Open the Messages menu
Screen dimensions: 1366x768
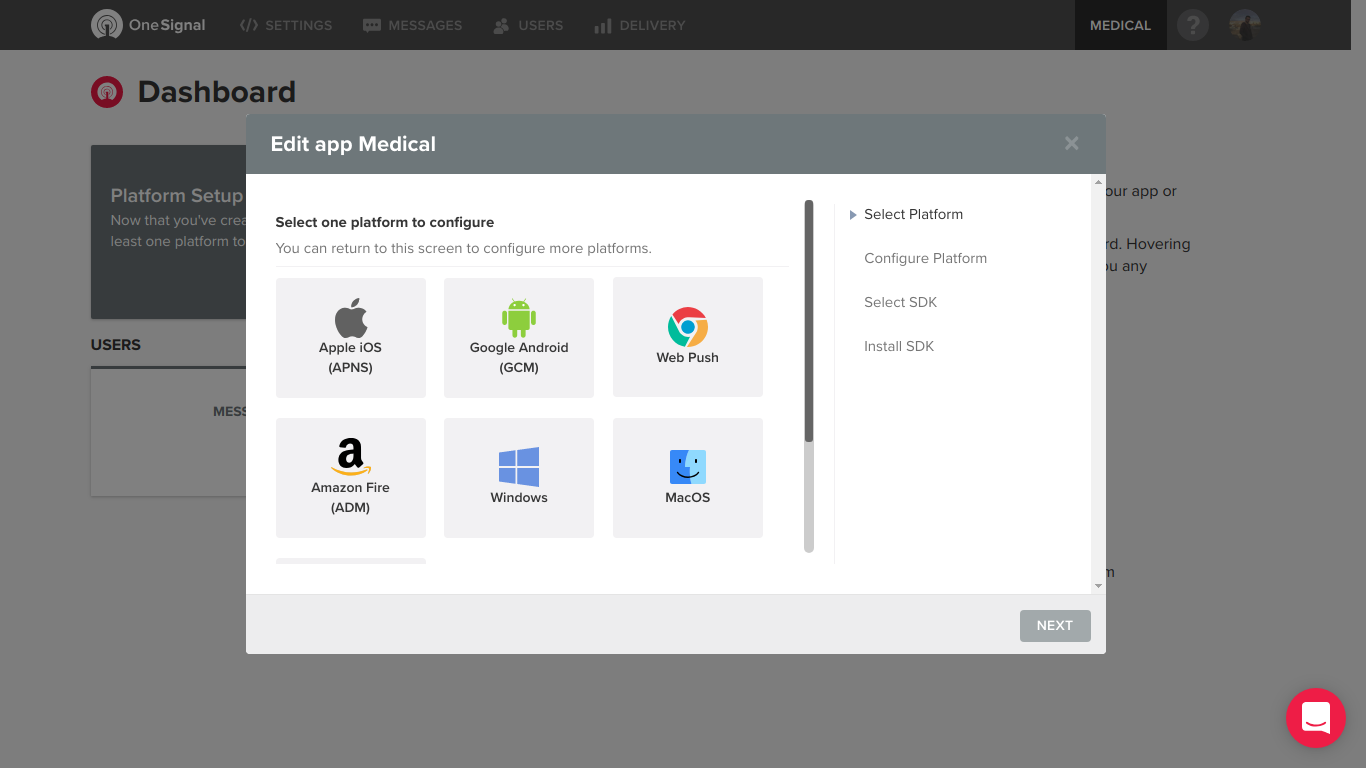(x=412, y=25)
